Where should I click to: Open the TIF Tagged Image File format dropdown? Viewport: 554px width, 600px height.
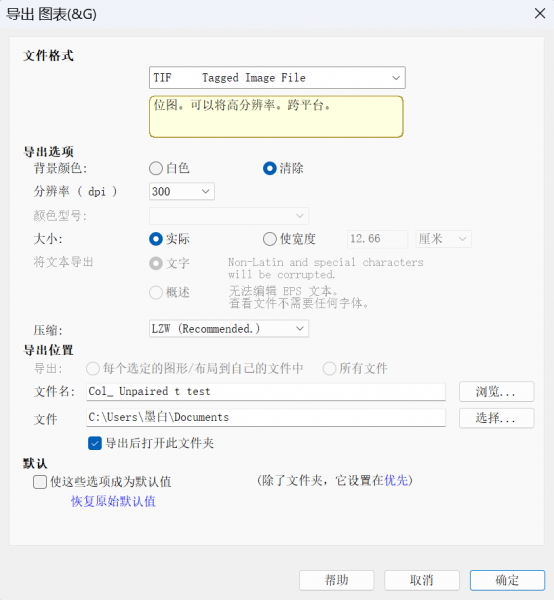click(277, 78)
